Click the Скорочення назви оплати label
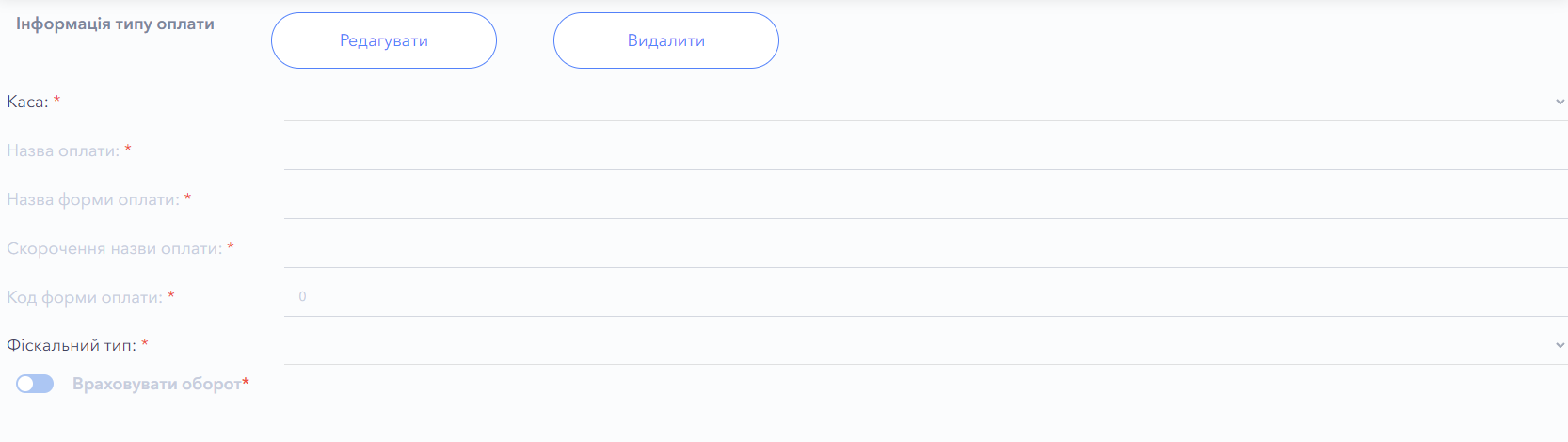Viewport: 1568px width, 442px height. tap(114, 248)
